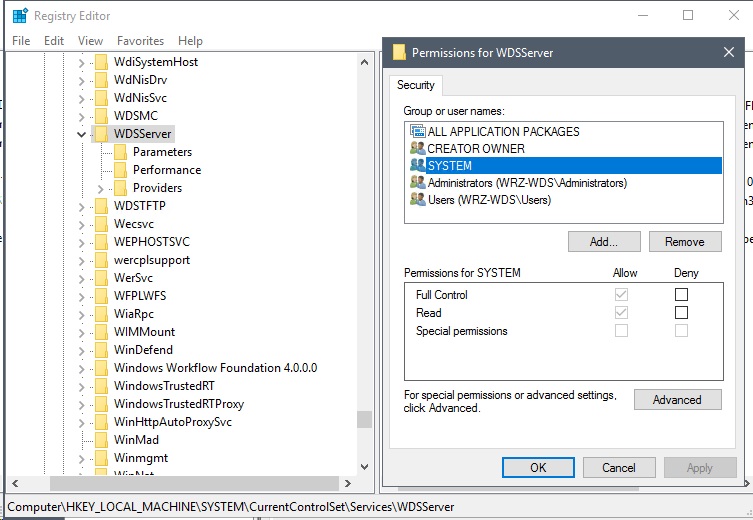Expand the Providers subkey
The height and width of the screenshot is (520, 753).
100,189
